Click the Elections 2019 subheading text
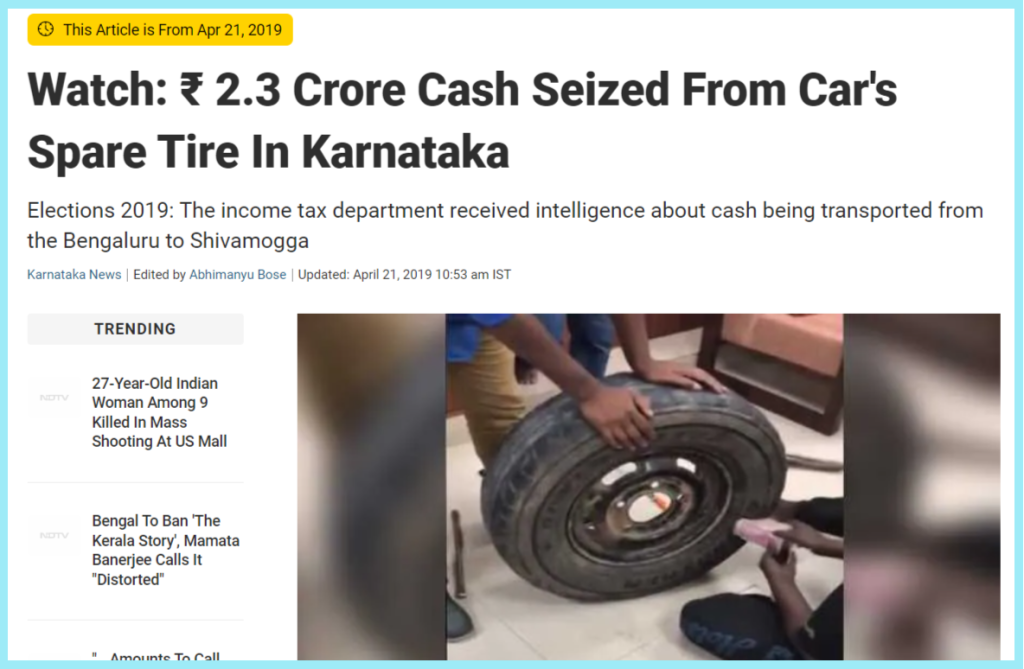Image resolution: width=1024 pixels, height=669 pixels. (505, 225)
